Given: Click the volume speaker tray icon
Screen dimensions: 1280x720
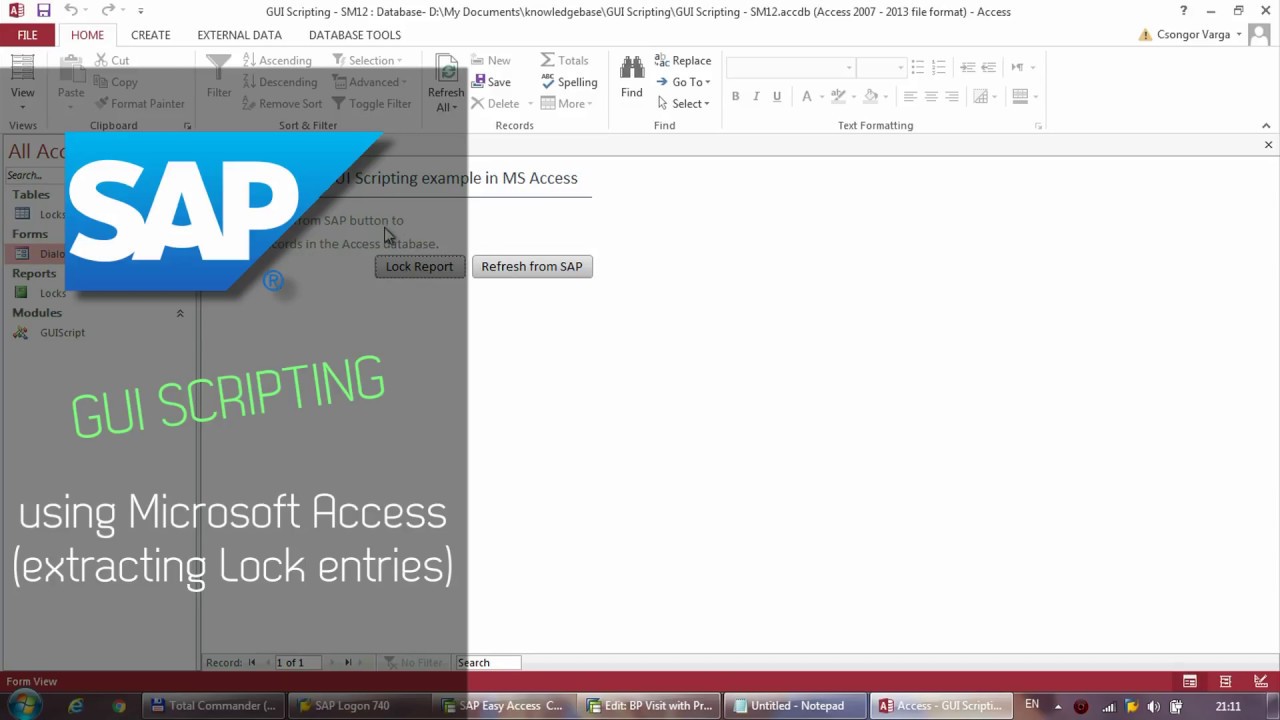Looking at the screenshot, I should click(1154, 706).
